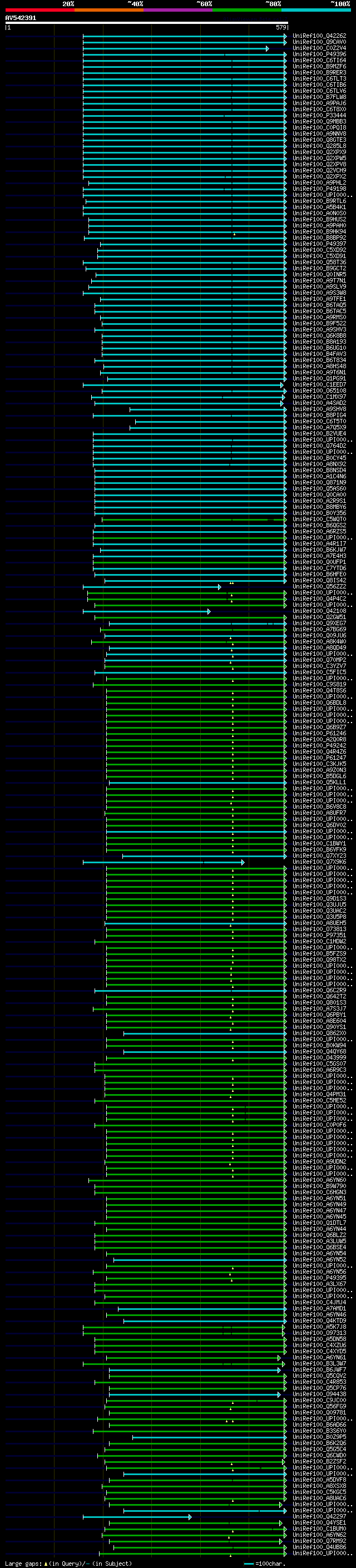Select label UniRef100_Q8GTE3
The height and width of the screenshot is (1568, 356).
point(319,140)
